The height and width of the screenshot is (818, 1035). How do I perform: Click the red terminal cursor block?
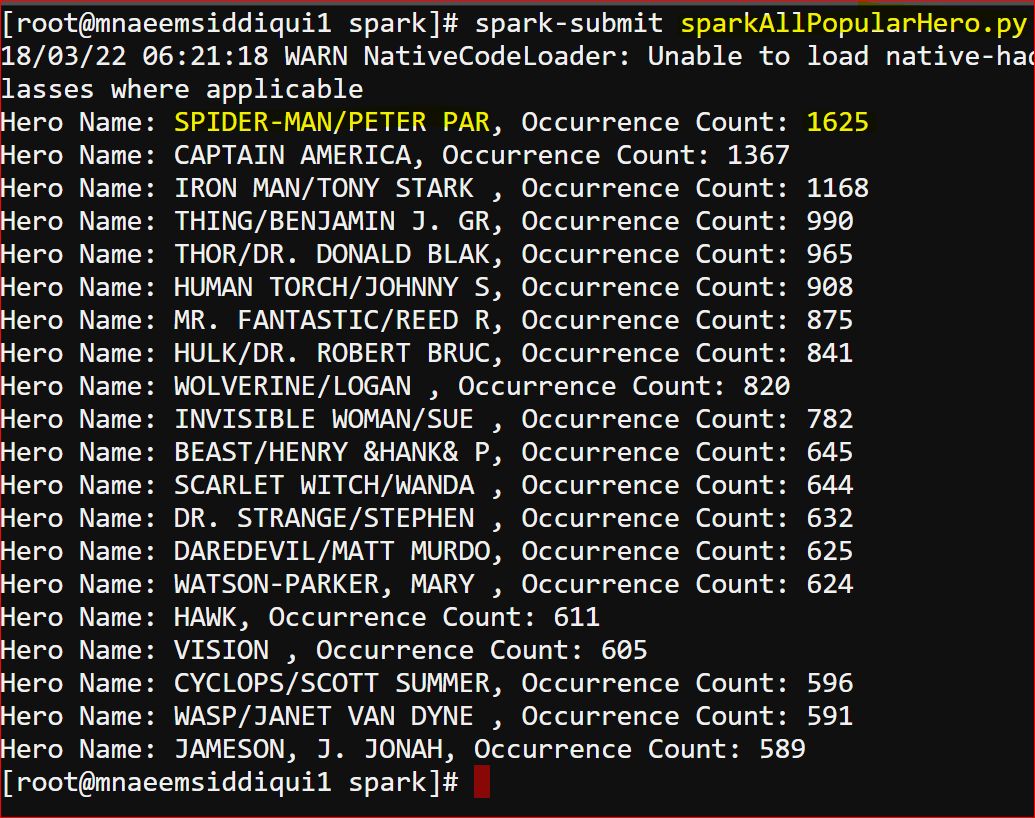pyautogui.click(x=482, y=782)
